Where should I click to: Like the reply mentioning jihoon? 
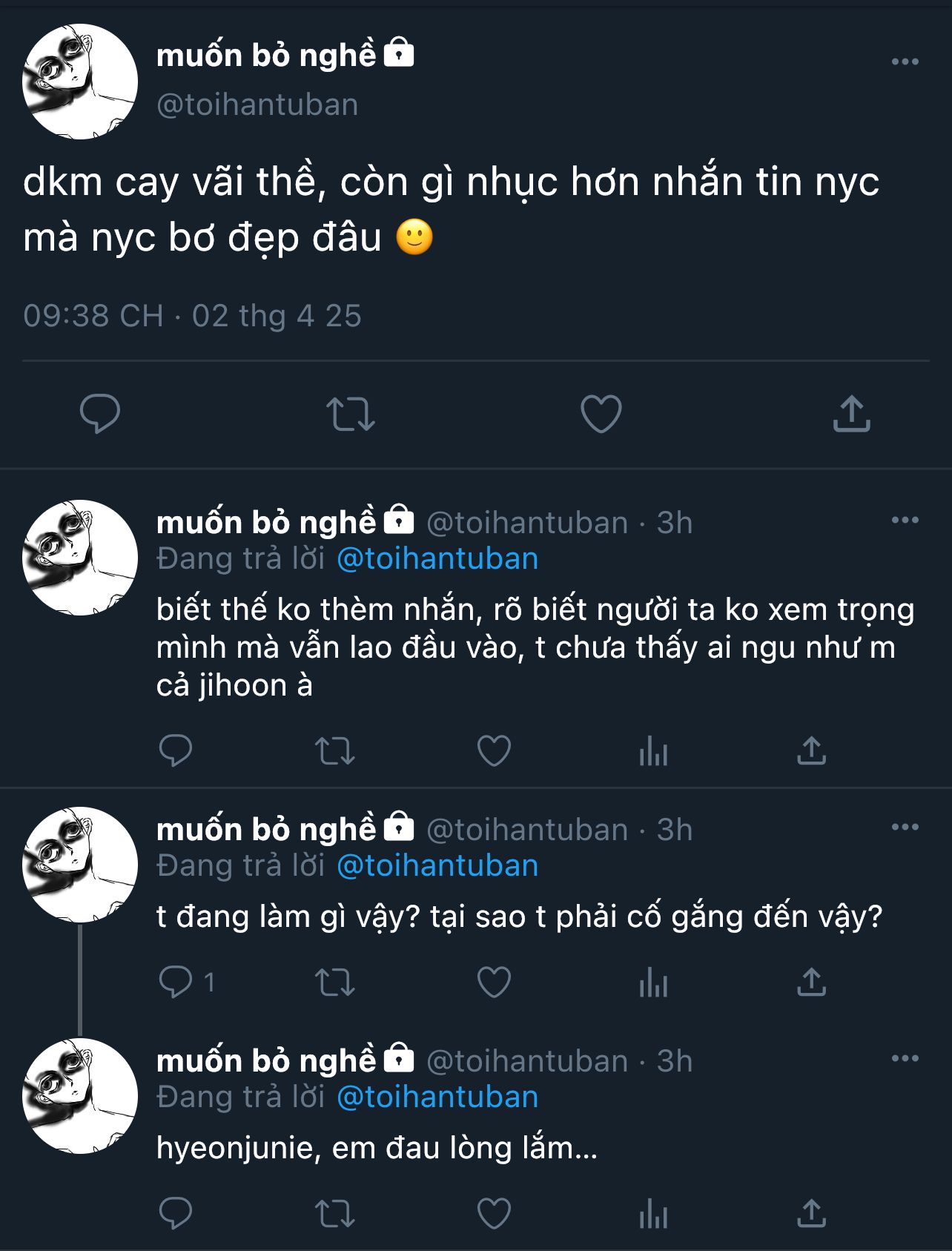(x=494, y=751)
